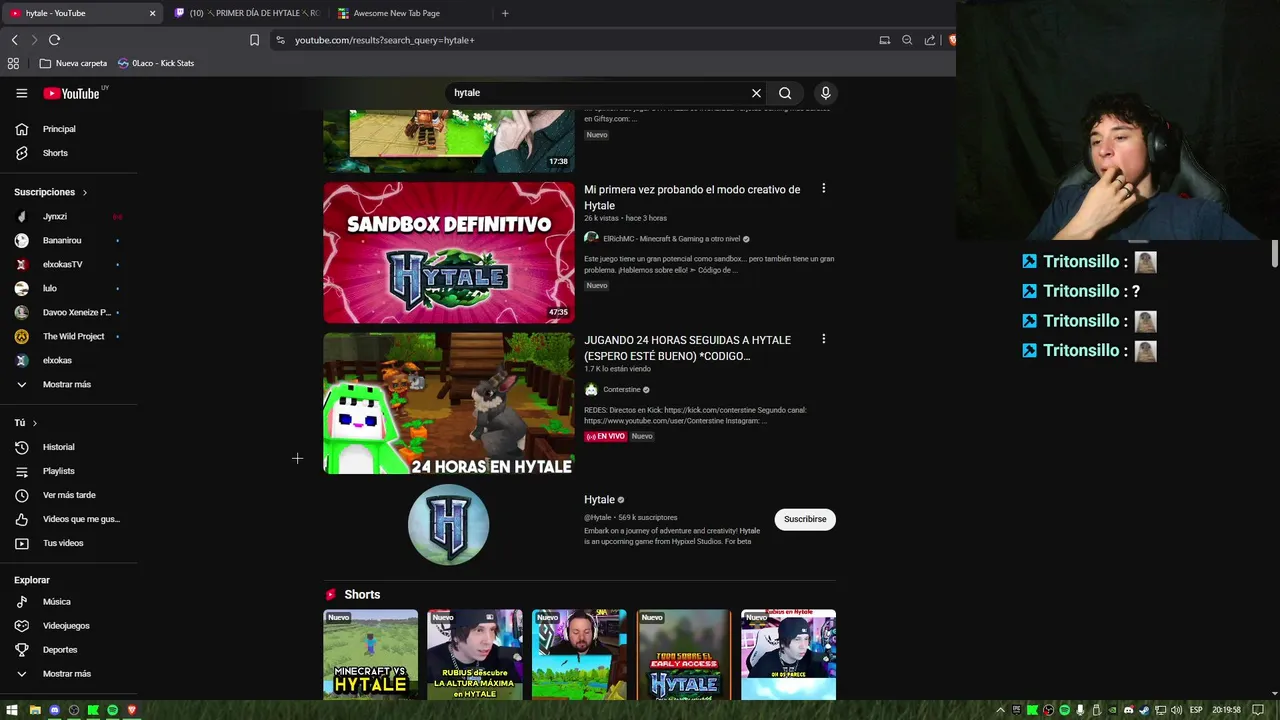
Task: Open Brave browser from the taskbar
Action: click(132, 710)
